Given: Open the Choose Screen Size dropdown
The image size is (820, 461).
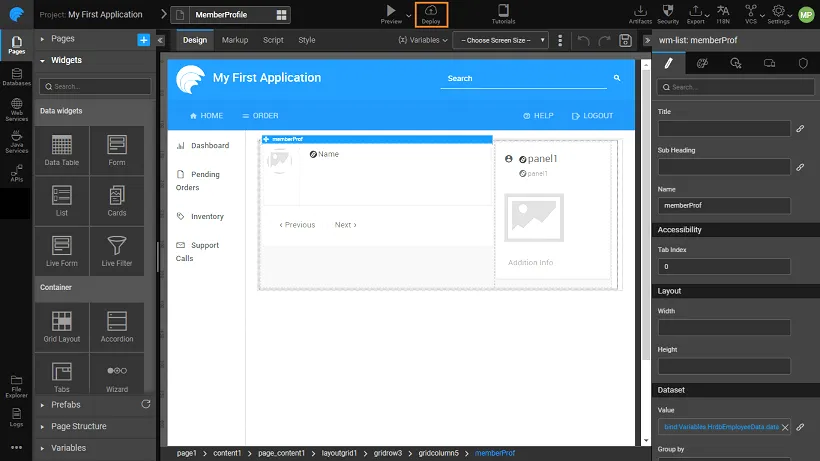Looking at the screenshot, I should (500, 40).
